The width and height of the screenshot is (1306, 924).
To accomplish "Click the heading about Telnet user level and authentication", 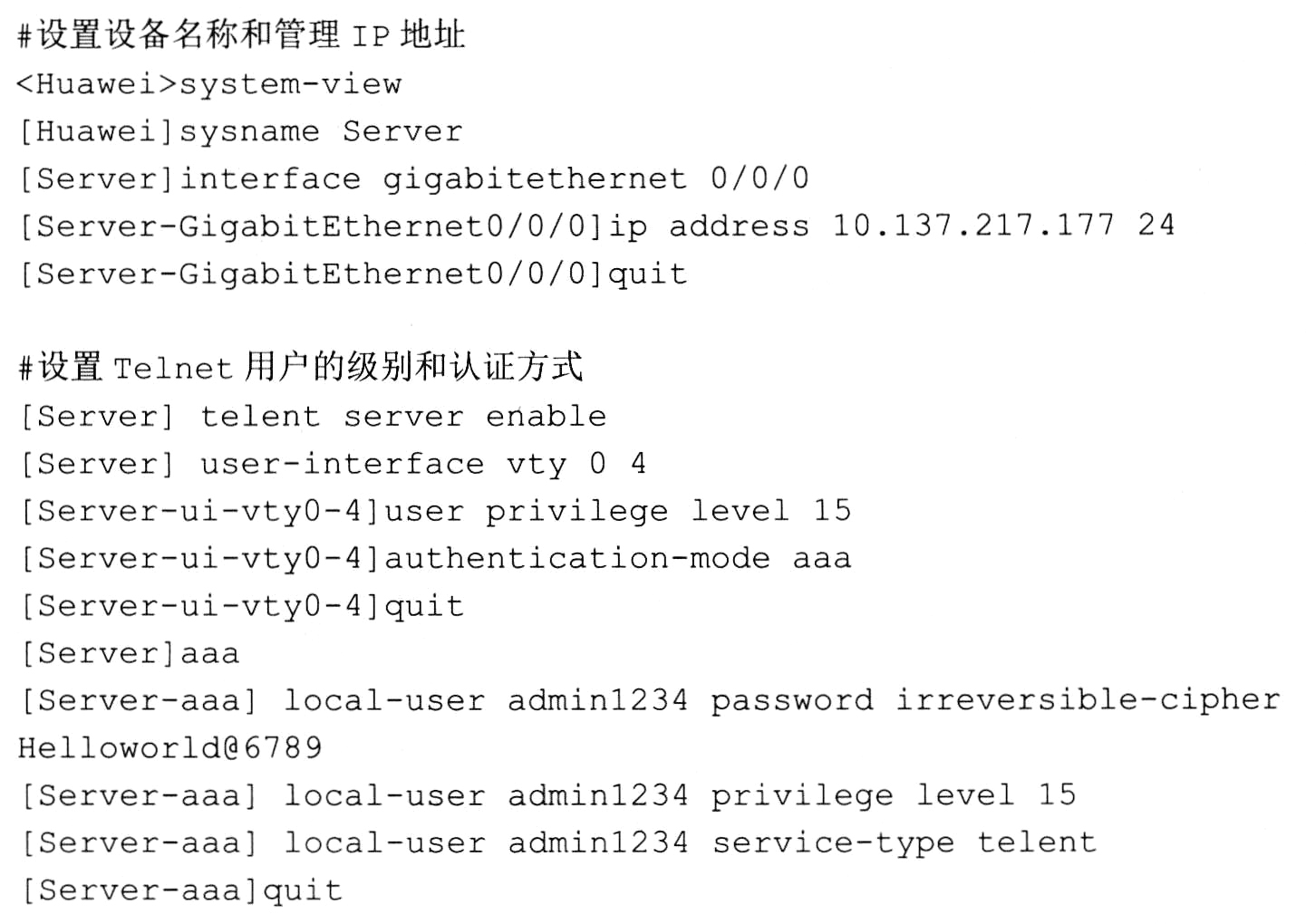I will point(300,367).
